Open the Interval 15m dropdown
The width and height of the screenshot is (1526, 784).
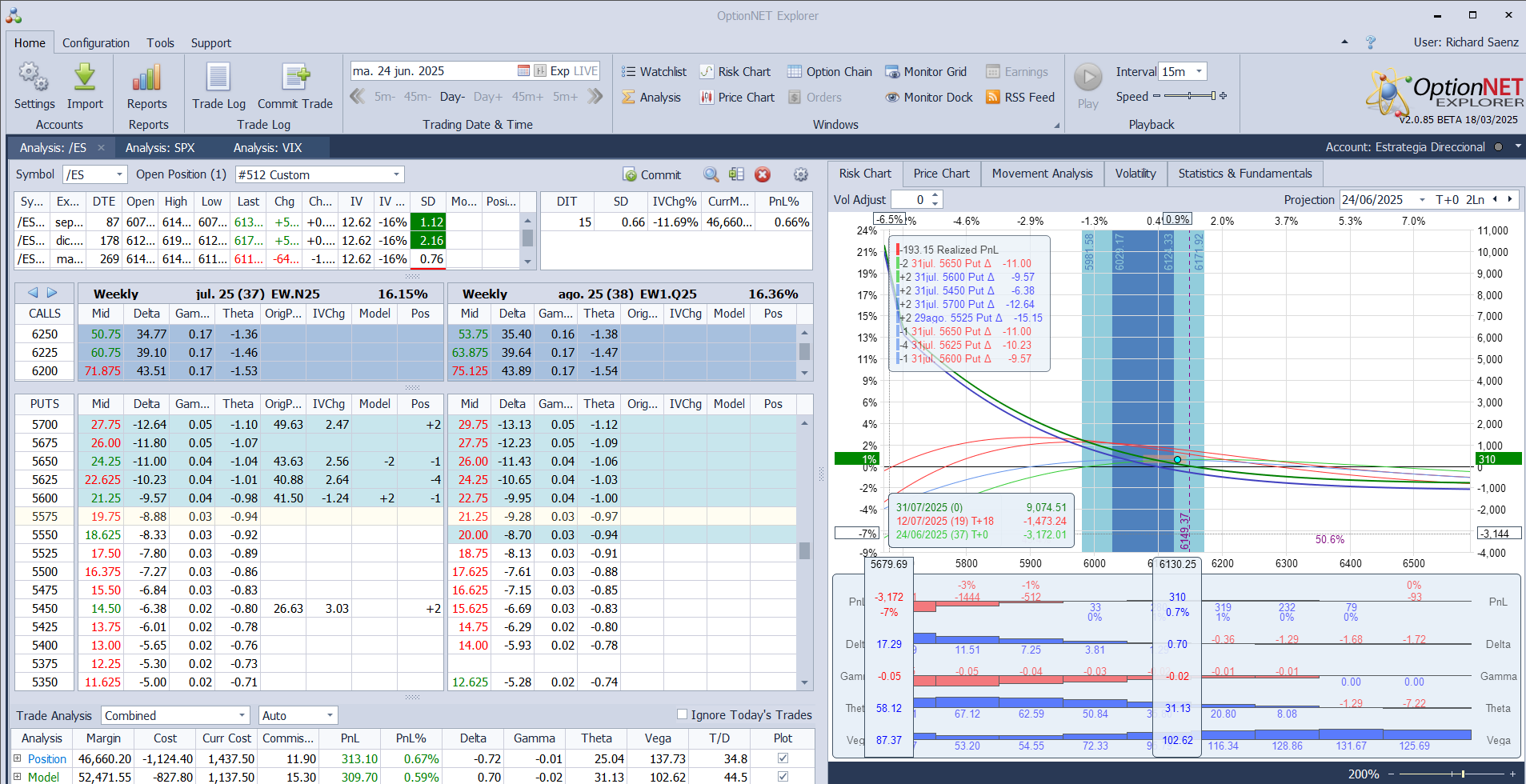pos(1199,71)
